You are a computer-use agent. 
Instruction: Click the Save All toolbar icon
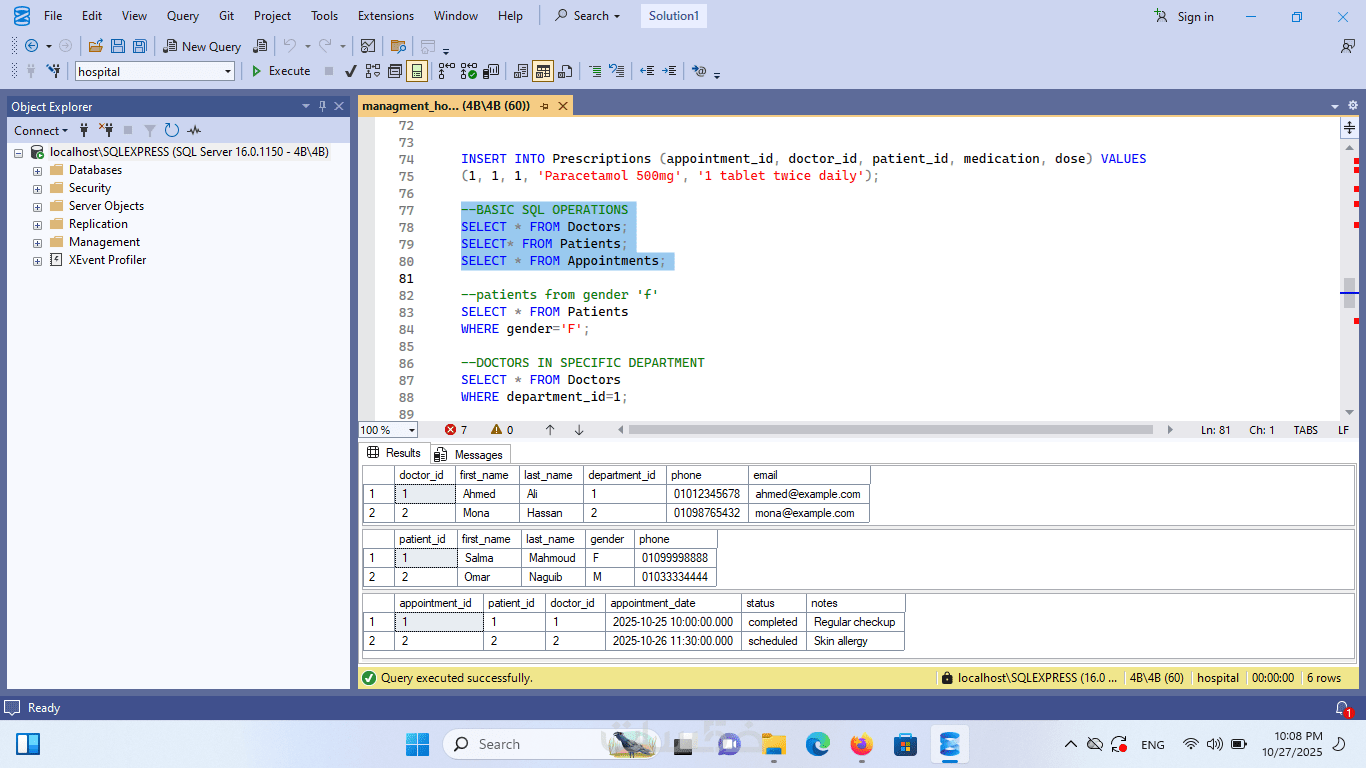140,46
